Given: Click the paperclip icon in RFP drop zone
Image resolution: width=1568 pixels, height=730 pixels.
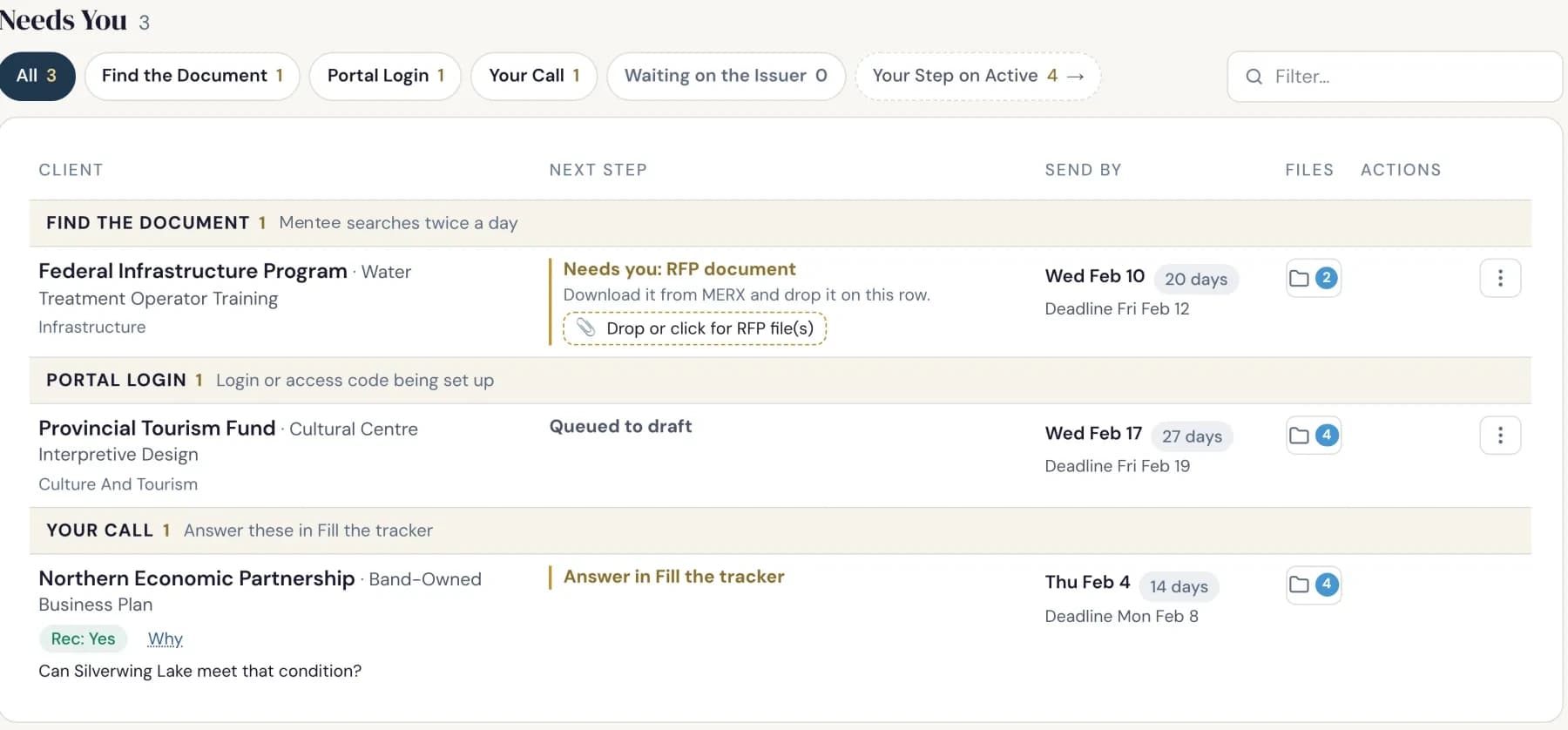Looking at the screenshot, I should (586, 328).
